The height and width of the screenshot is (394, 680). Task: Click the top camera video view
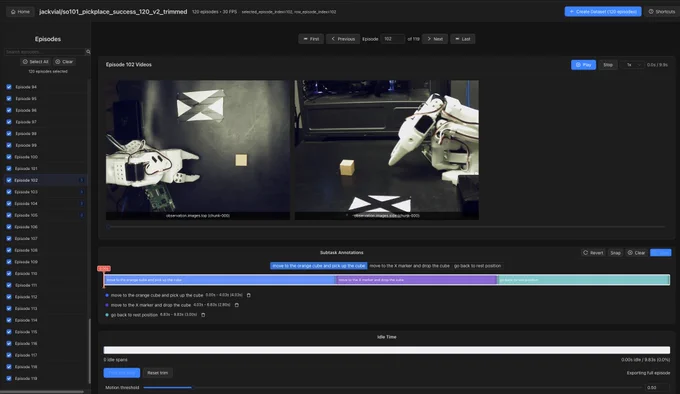(198, 150)
